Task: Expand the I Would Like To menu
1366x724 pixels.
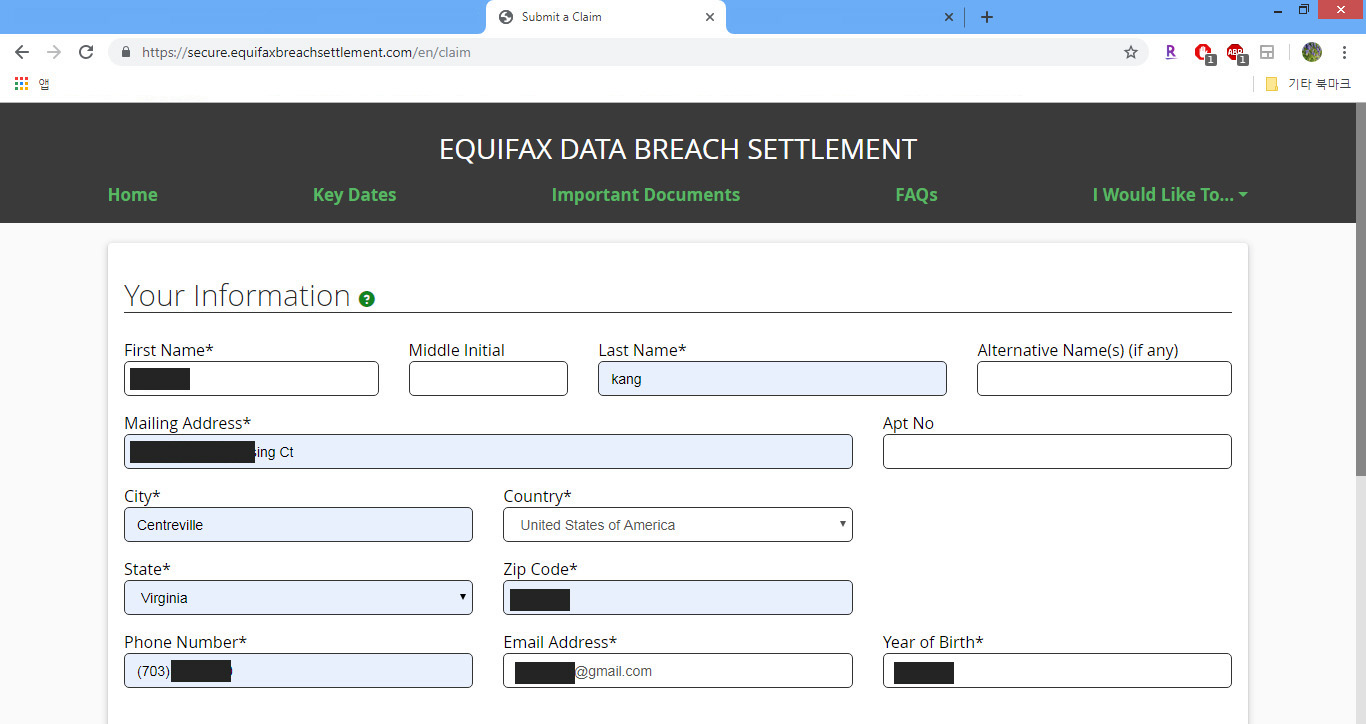Action: tap(1170, 195)
